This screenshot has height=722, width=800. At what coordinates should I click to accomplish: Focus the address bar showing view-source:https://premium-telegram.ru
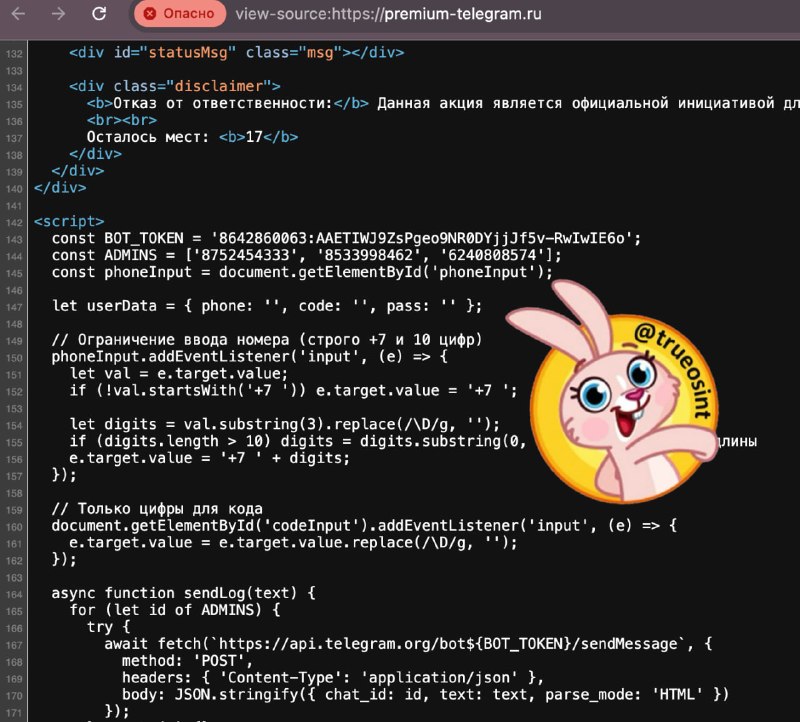[x=388, y=14]
